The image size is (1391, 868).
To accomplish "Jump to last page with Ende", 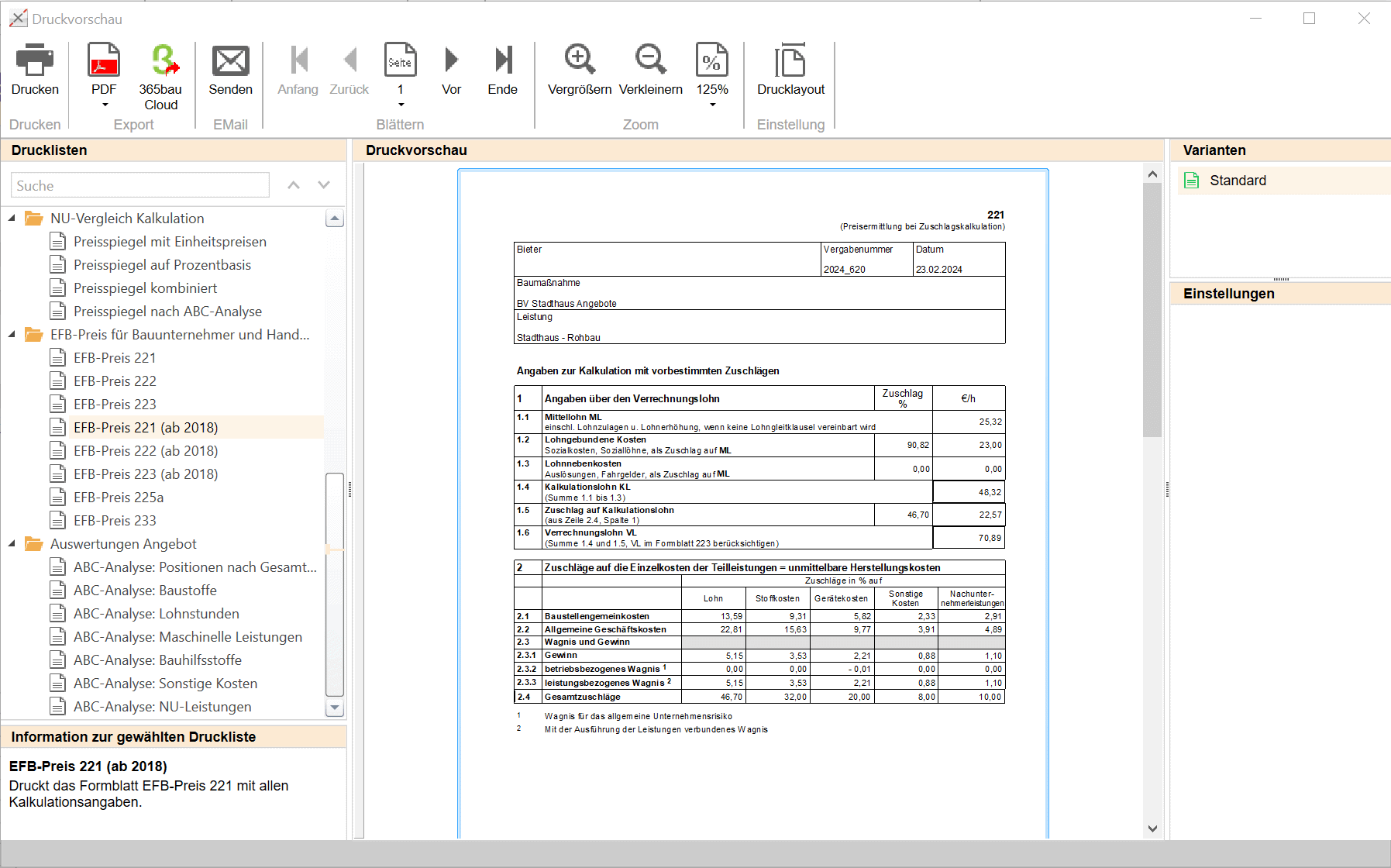I will coord(502,61).
